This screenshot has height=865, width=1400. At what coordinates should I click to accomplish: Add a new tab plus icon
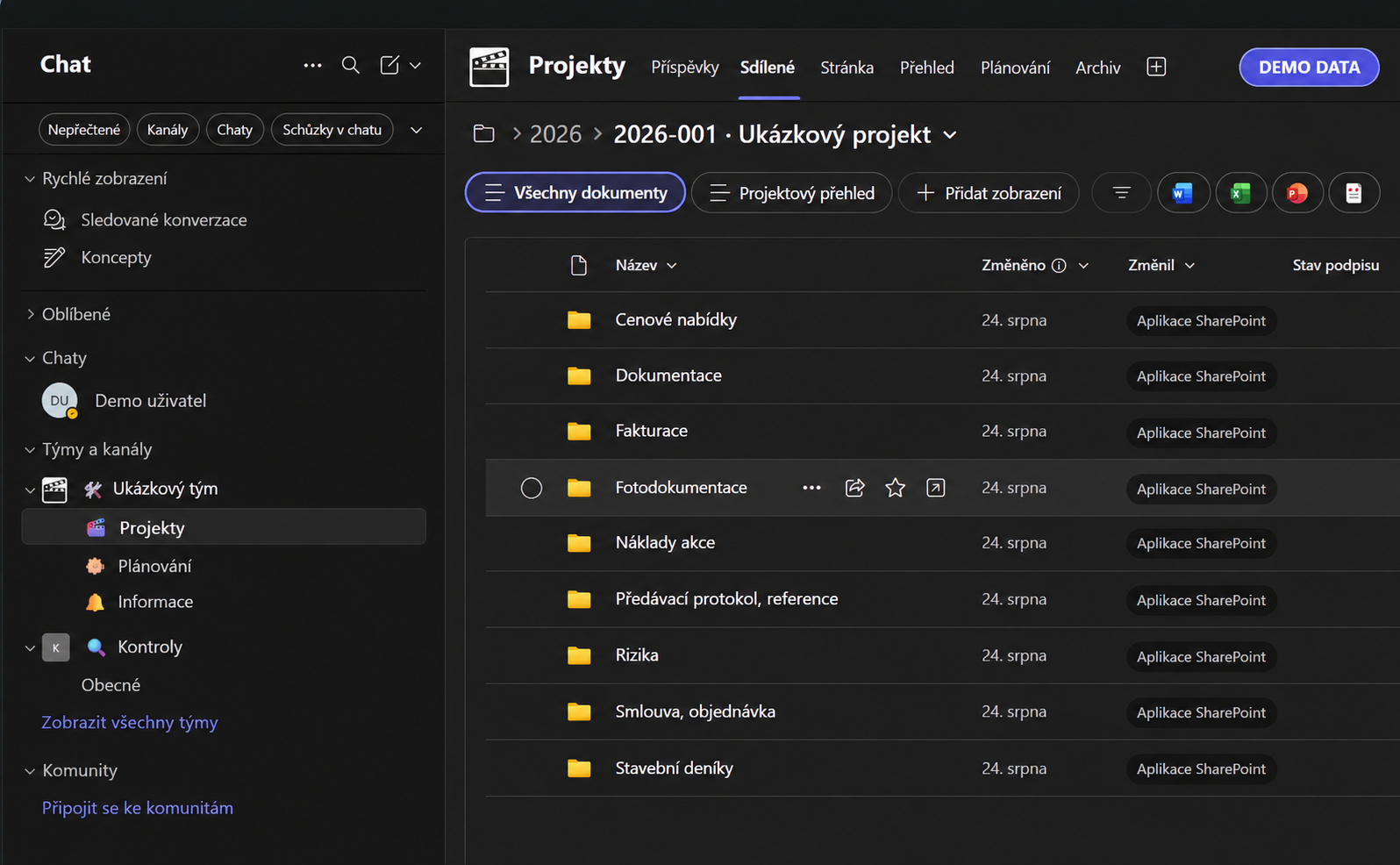pos(1156,67)
